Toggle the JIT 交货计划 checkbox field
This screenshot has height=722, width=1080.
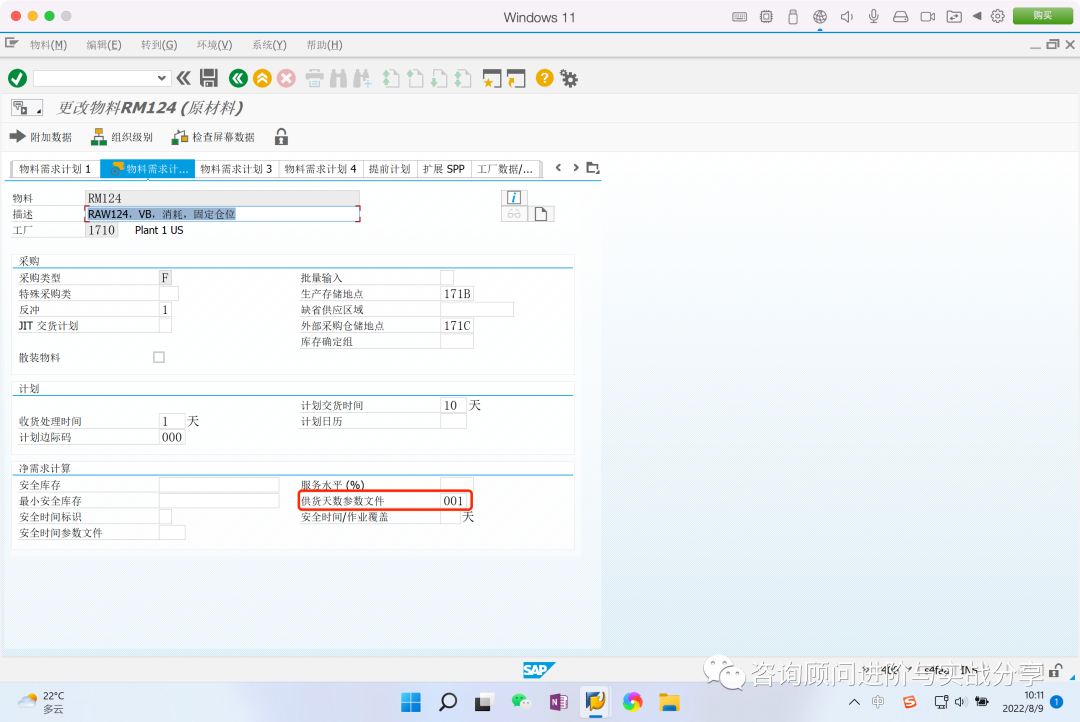coord(165,325)
